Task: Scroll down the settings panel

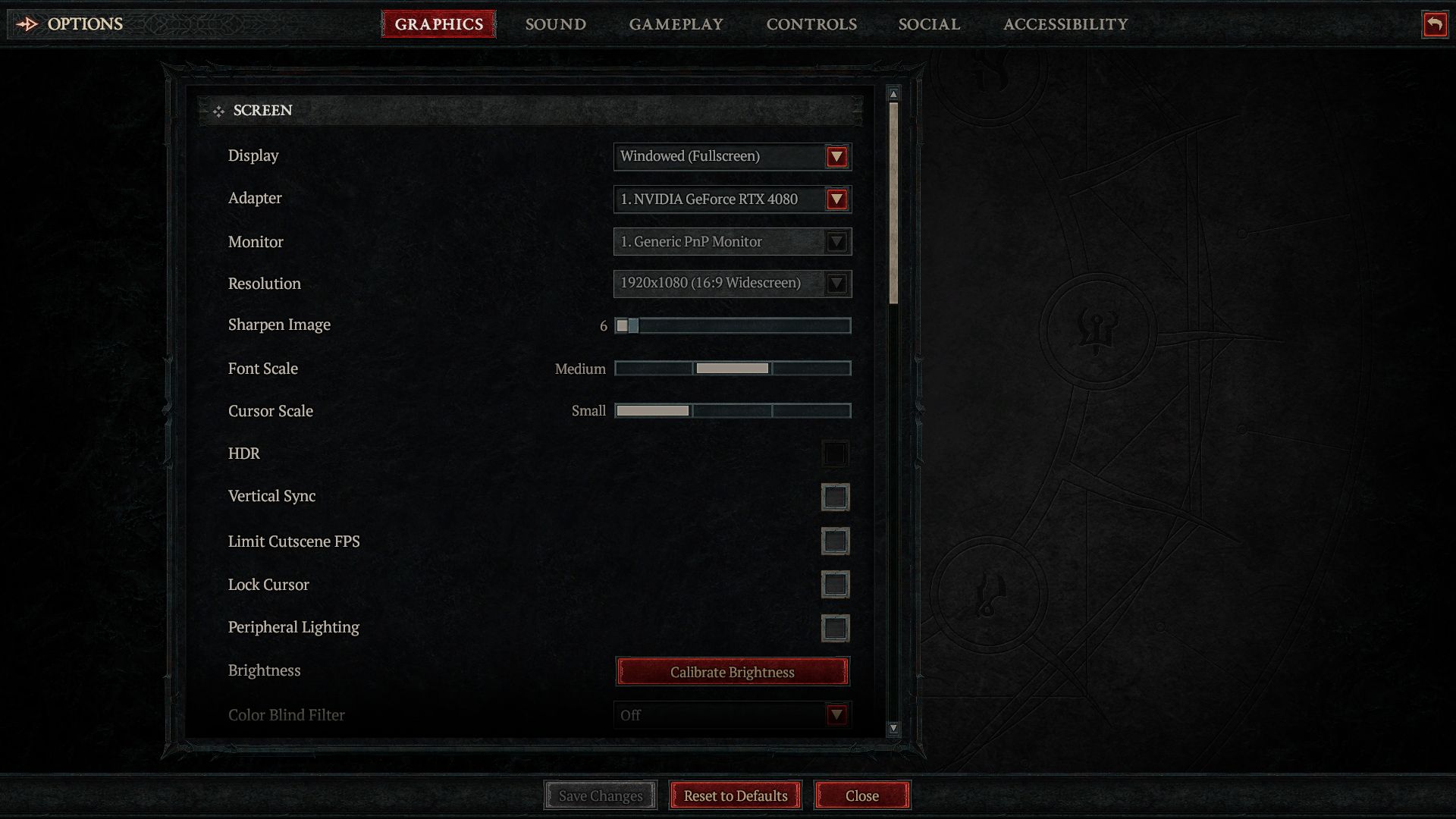Action: pyautogui.click(x=893, y=729)
